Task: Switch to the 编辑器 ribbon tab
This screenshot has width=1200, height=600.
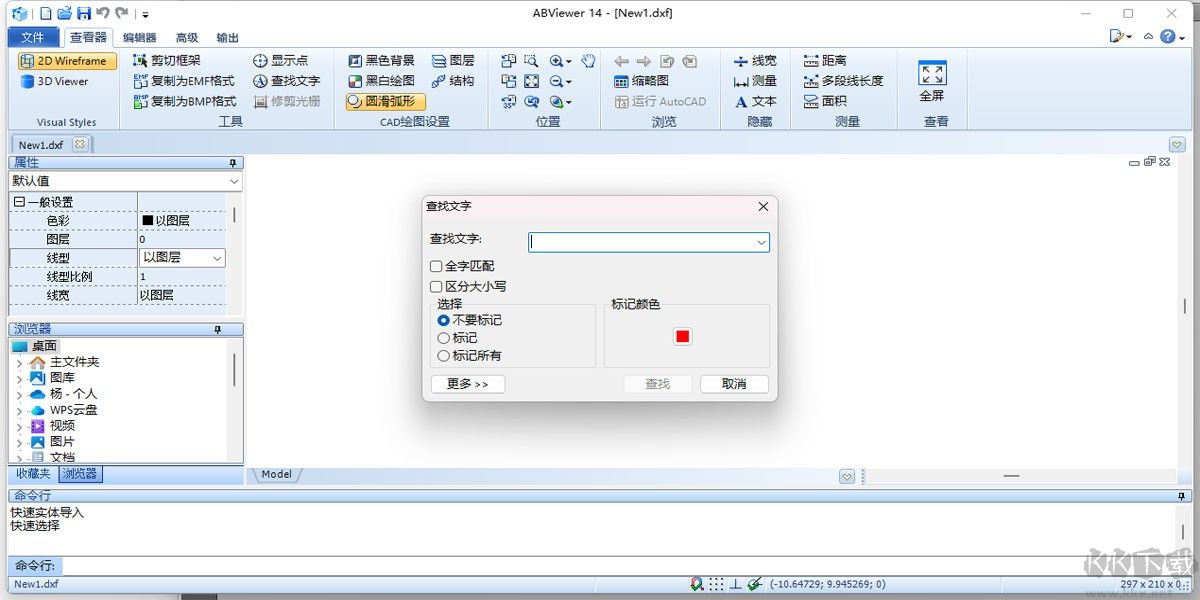Action: 139,37
